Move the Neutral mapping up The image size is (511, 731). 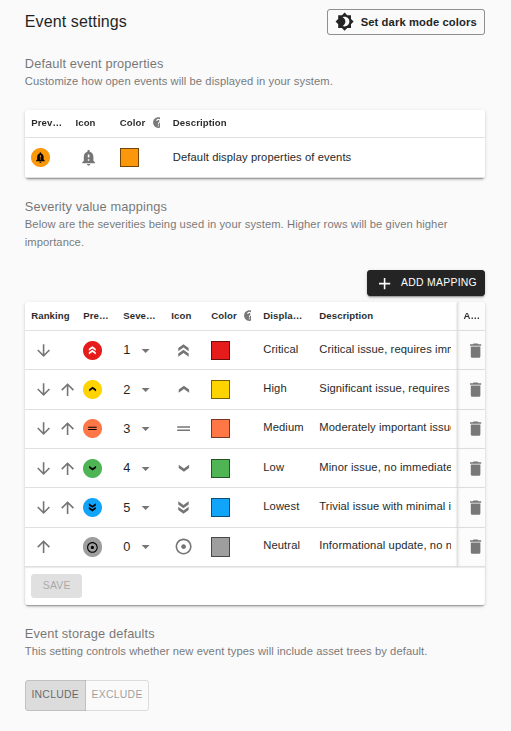pyautogui.click(x=43, y=546)
